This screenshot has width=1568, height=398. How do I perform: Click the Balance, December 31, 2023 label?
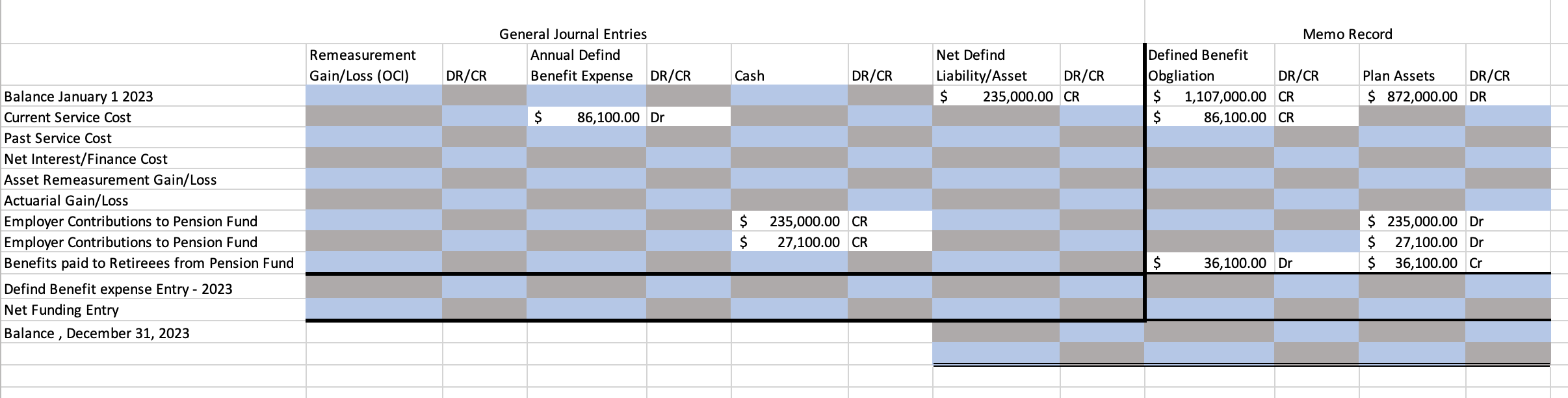97,333
